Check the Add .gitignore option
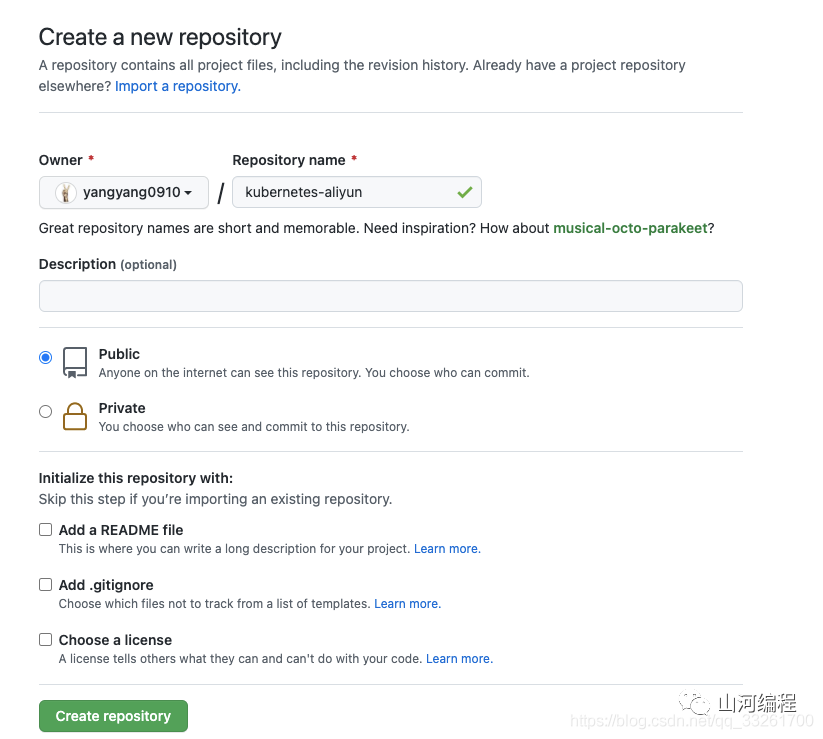Screen dimensions: 823x739 (46, 585)
